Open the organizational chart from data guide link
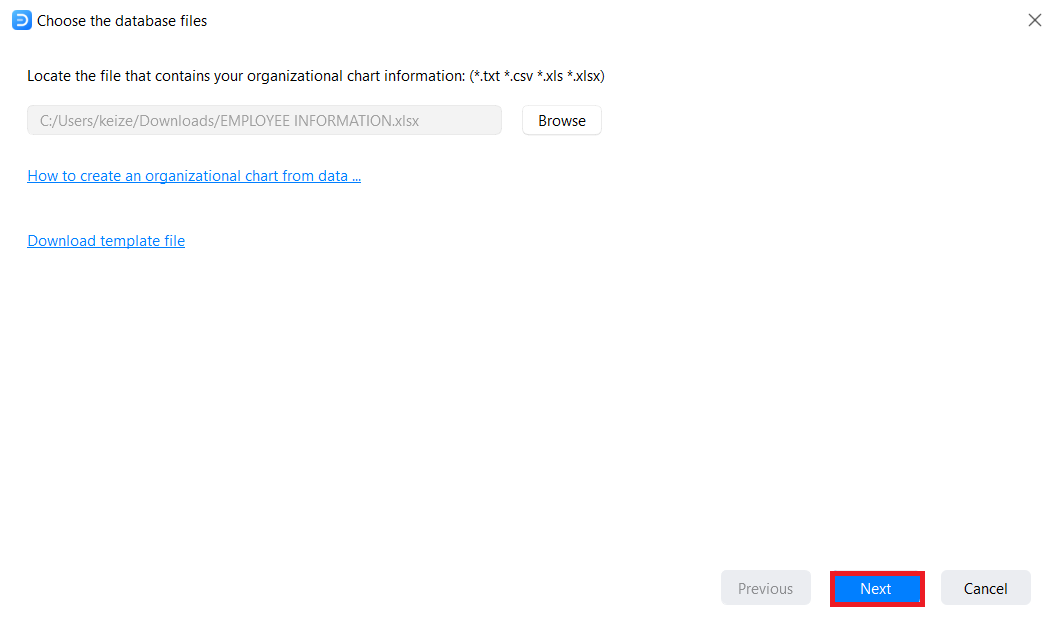Screen dimensions: 1057x627 point(194,176)
